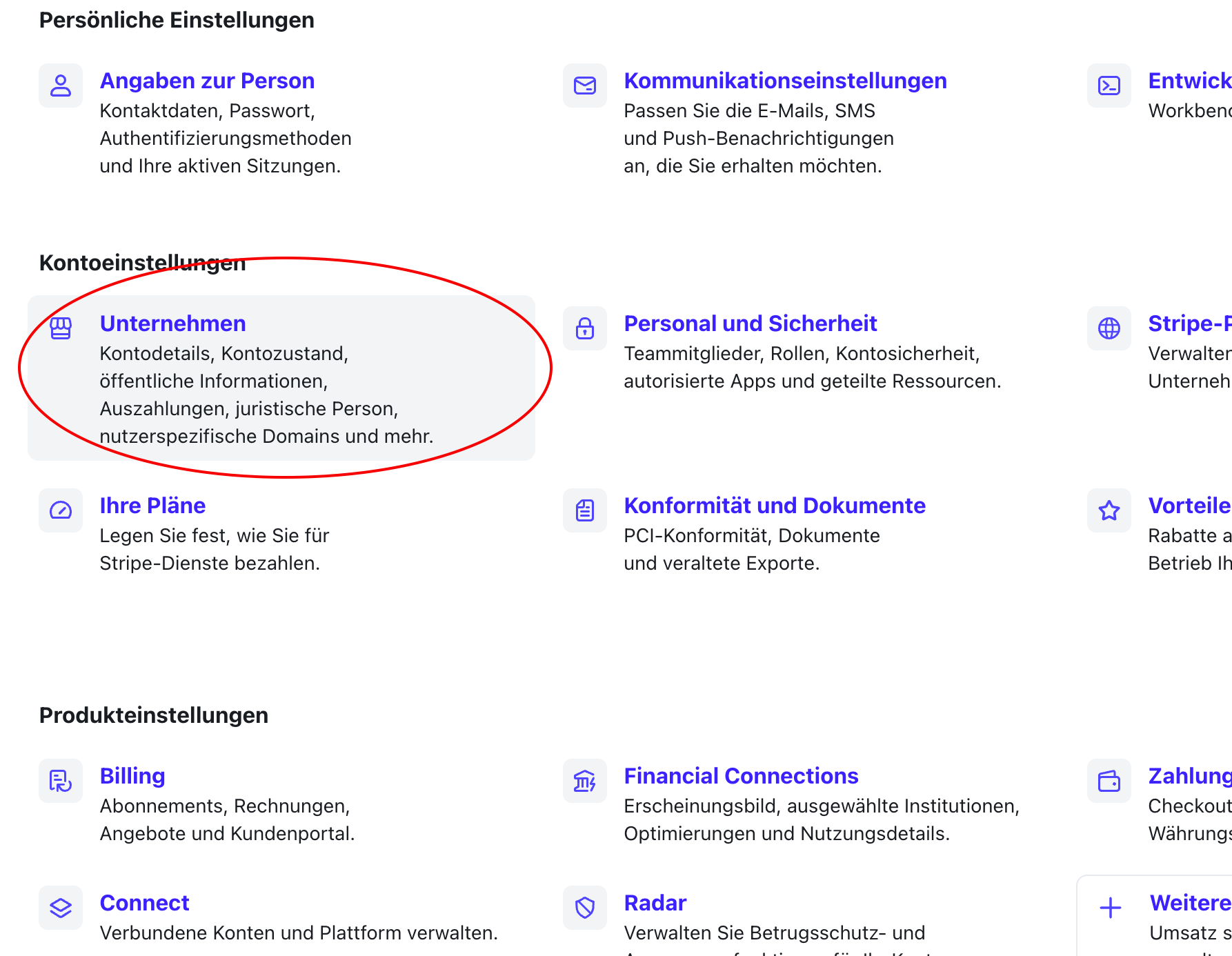Click the layers icon beside Connect
This screenshot has width=1232, height=956.
61,908
